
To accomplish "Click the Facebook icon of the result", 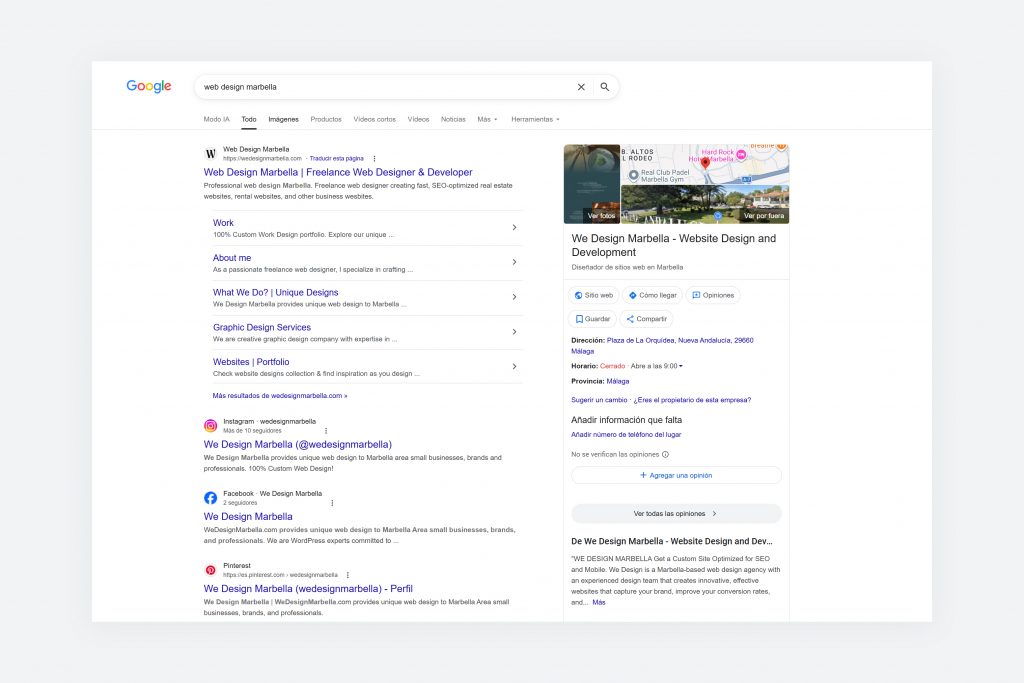I will (x=210, y=498).
